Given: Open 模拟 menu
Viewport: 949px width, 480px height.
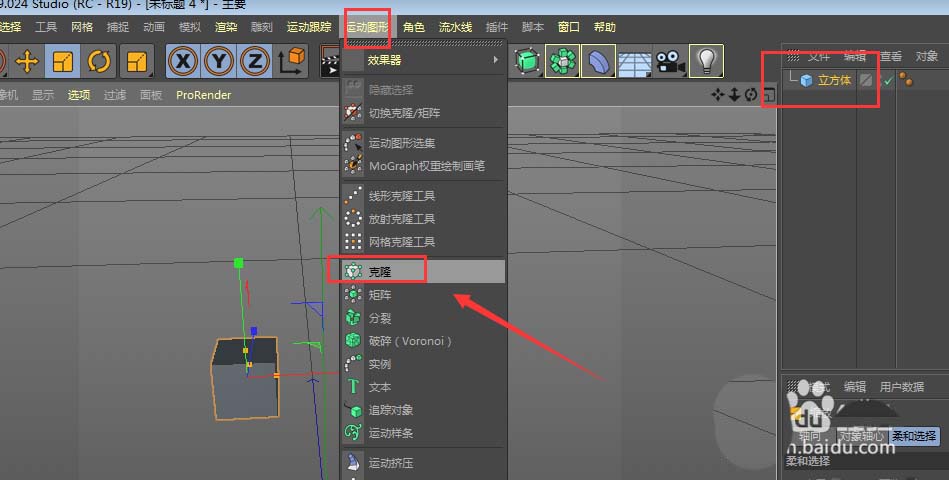Looking at the screenshot, I should [190, 27].
